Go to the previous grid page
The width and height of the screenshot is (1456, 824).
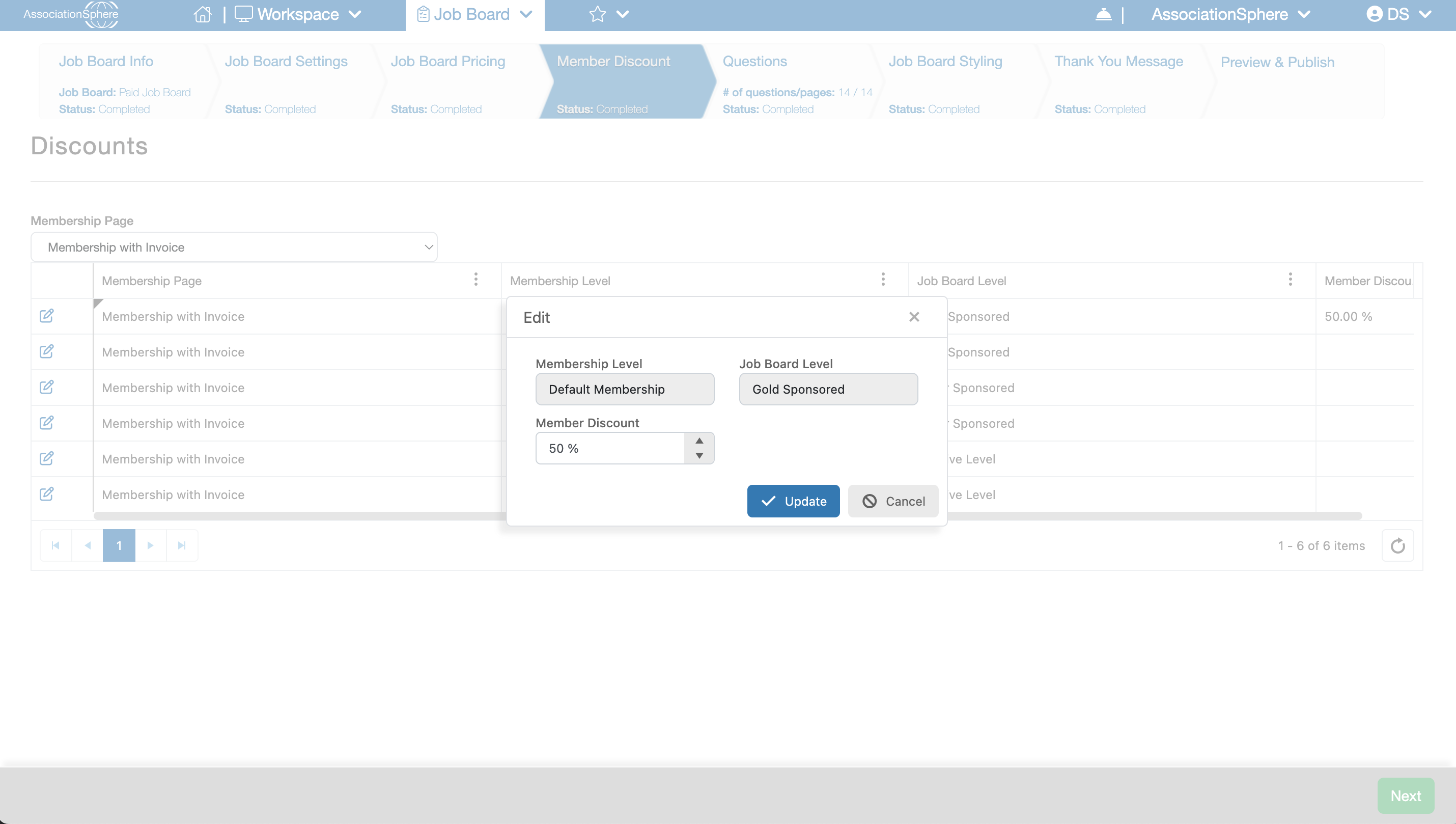(87, 545)
